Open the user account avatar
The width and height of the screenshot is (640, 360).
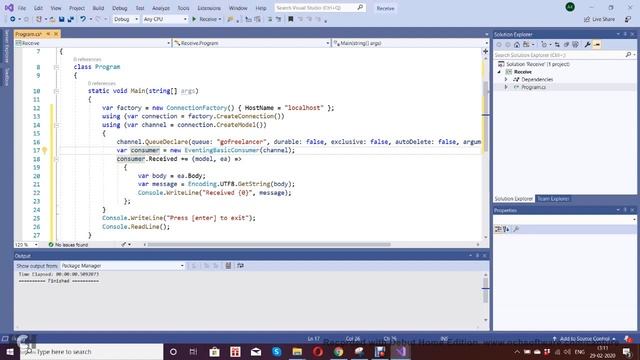(x=570, y=7)
